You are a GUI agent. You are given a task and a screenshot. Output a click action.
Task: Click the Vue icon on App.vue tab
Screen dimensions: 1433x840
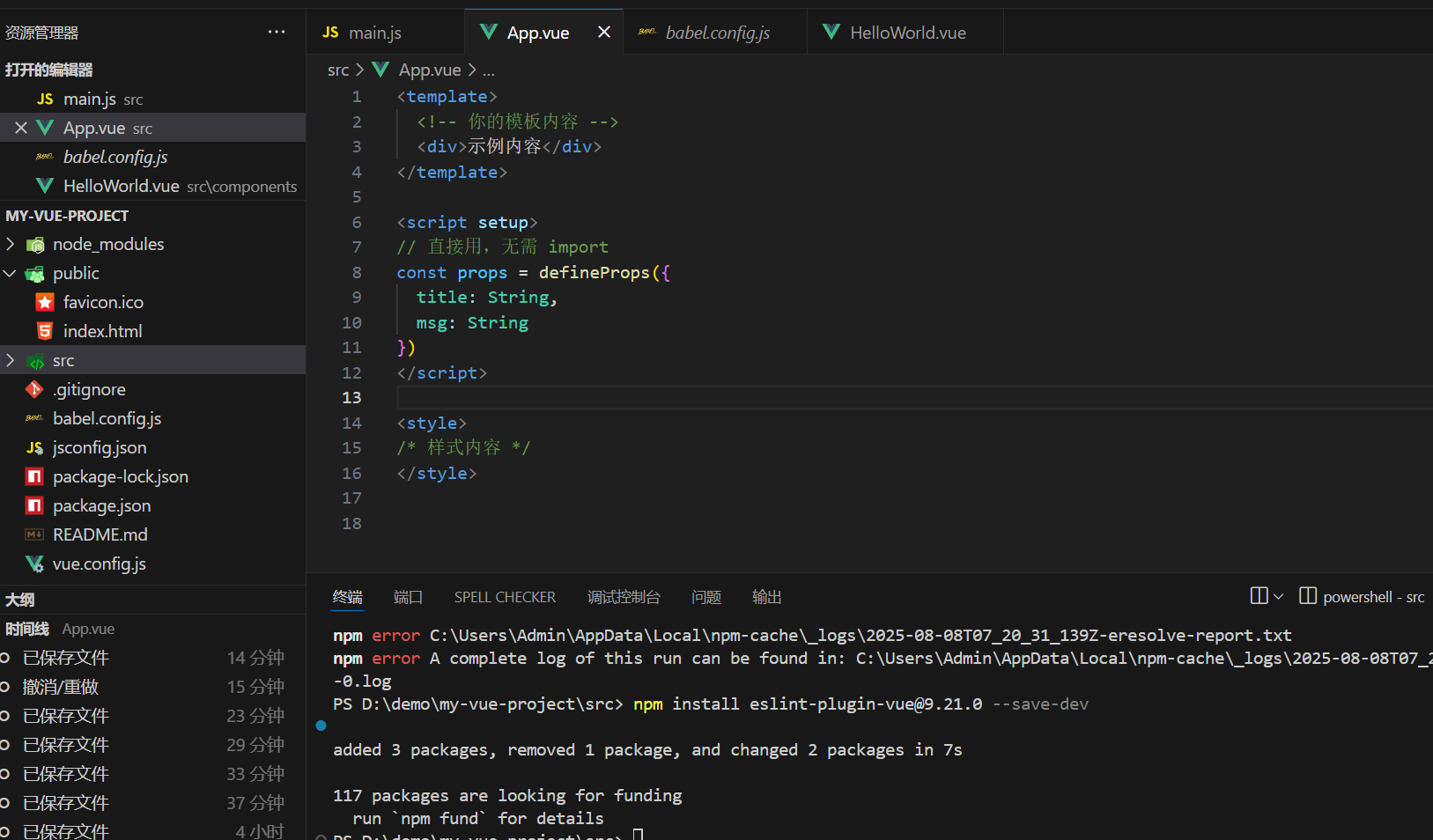[489, 32]
